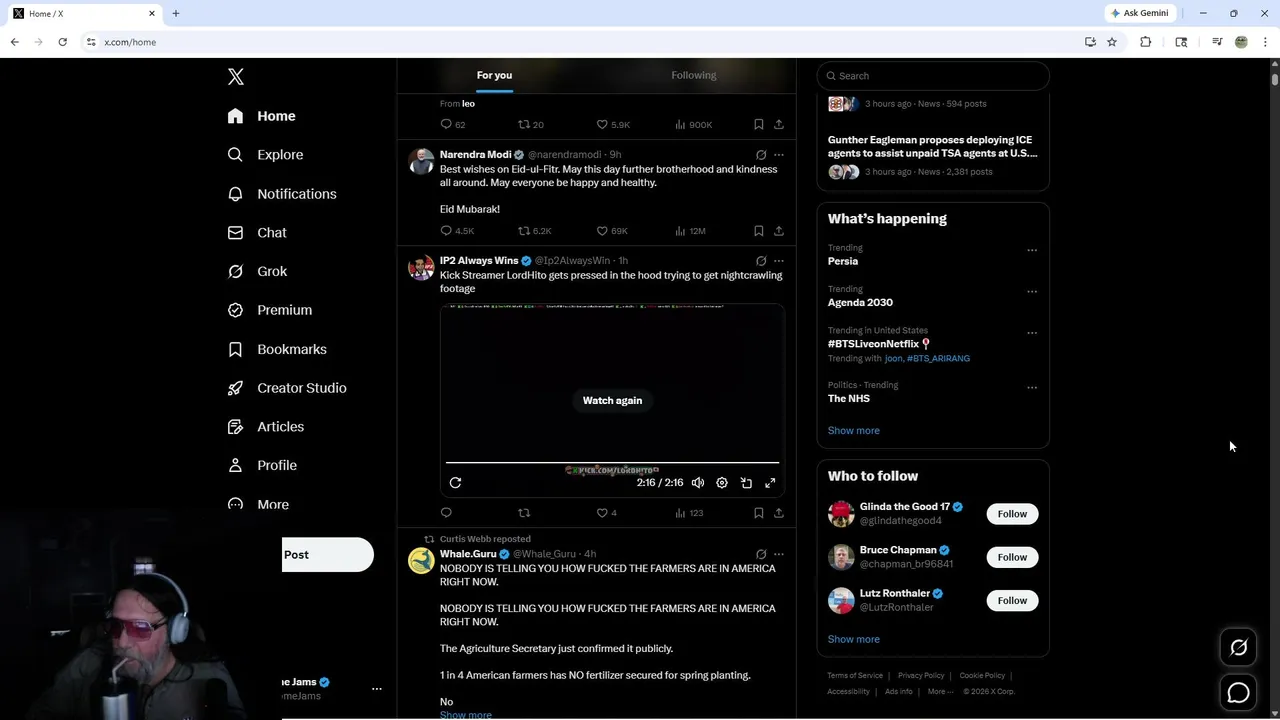Image resolution: width=1280 pixels, height=720 pixels.
Task: Click the Search field
Action: (933, 76)
